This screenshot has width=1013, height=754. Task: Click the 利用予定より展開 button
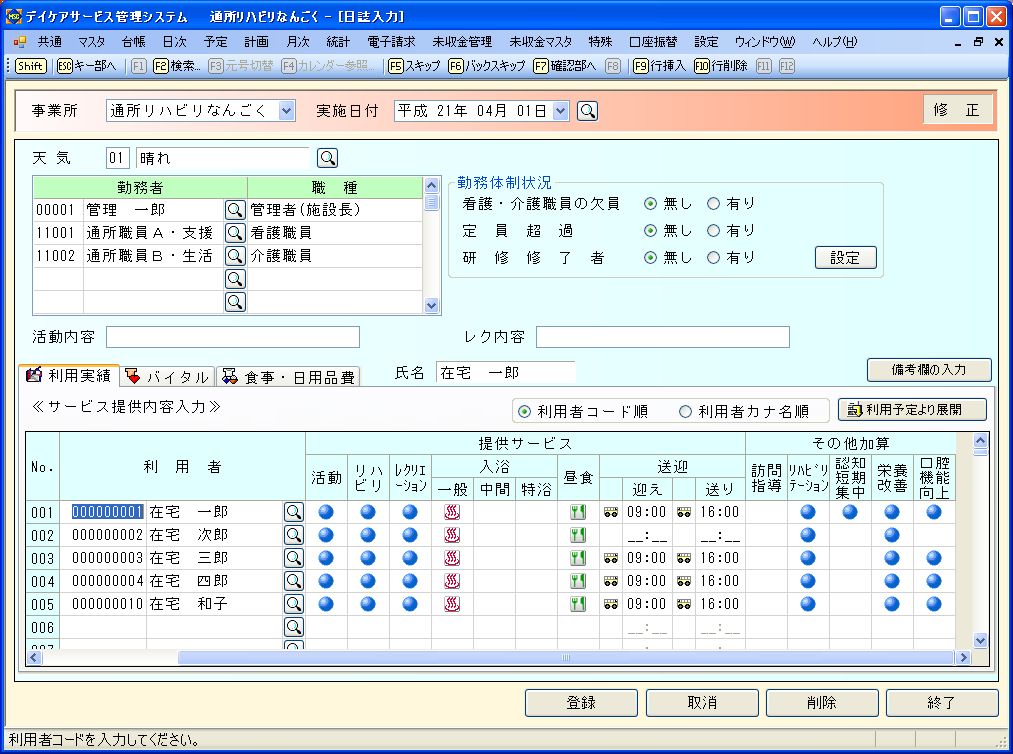(x=911, y=410)
